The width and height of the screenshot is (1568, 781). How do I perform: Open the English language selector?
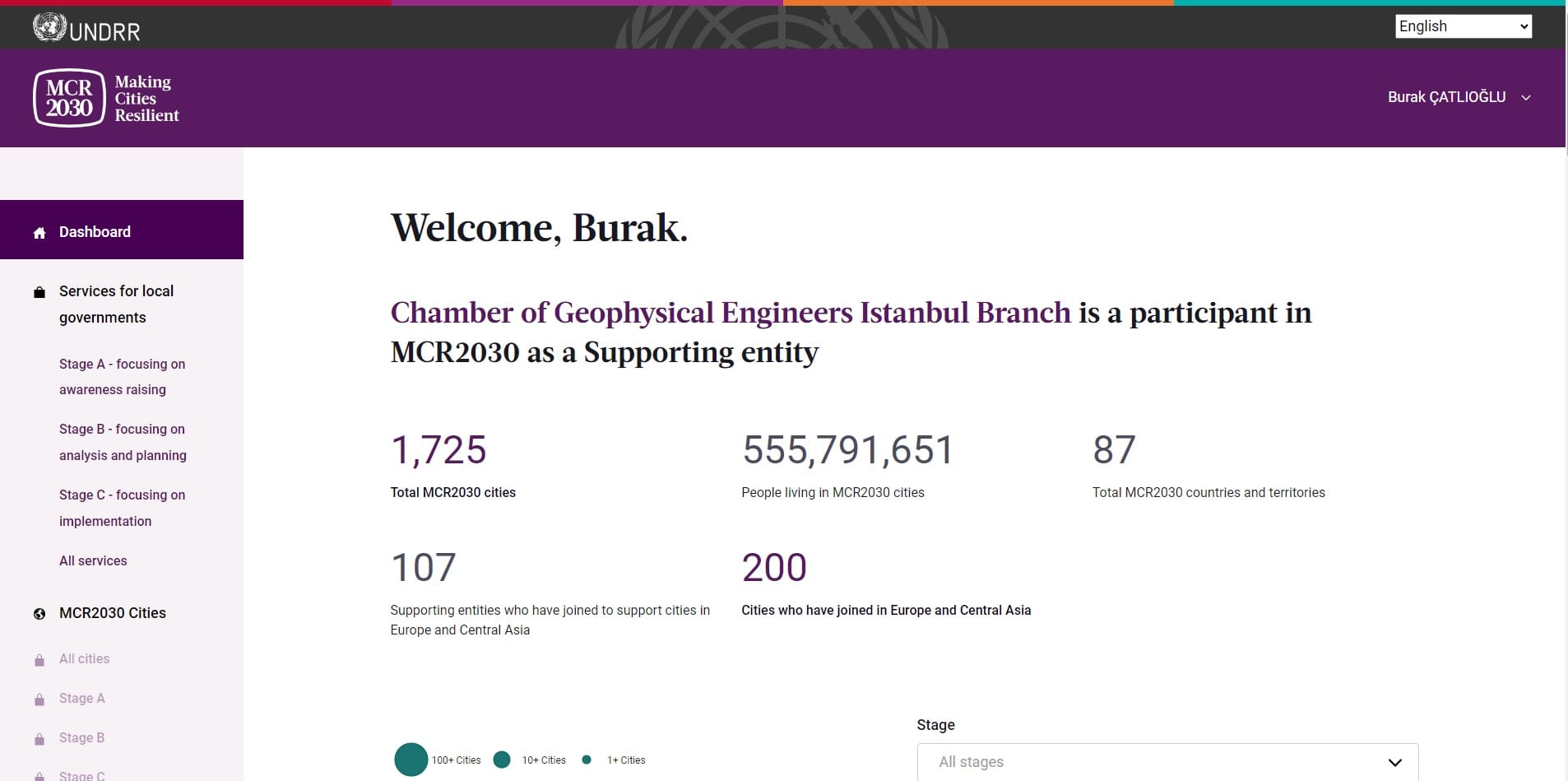click(1463, 26)
